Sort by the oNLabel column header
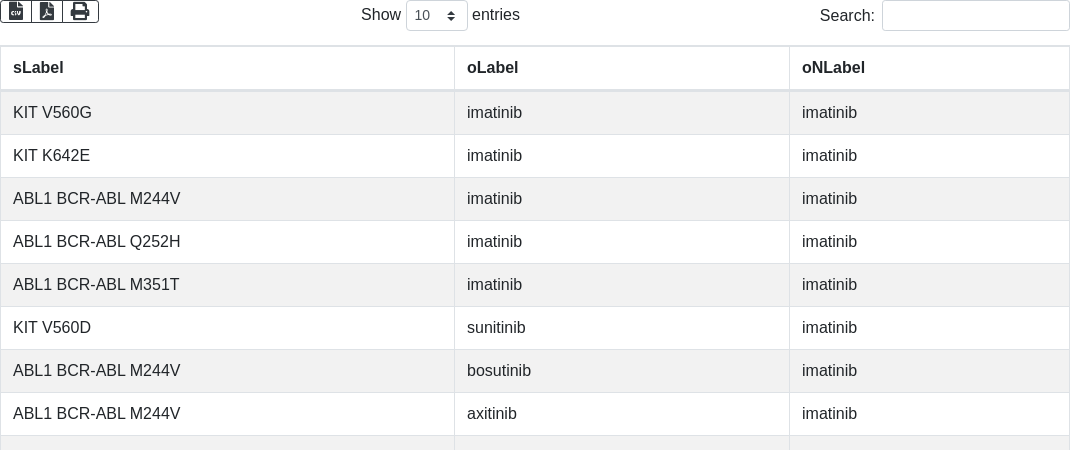The height and width of the screenshot is (450, 1070). [x=833, y=68]
